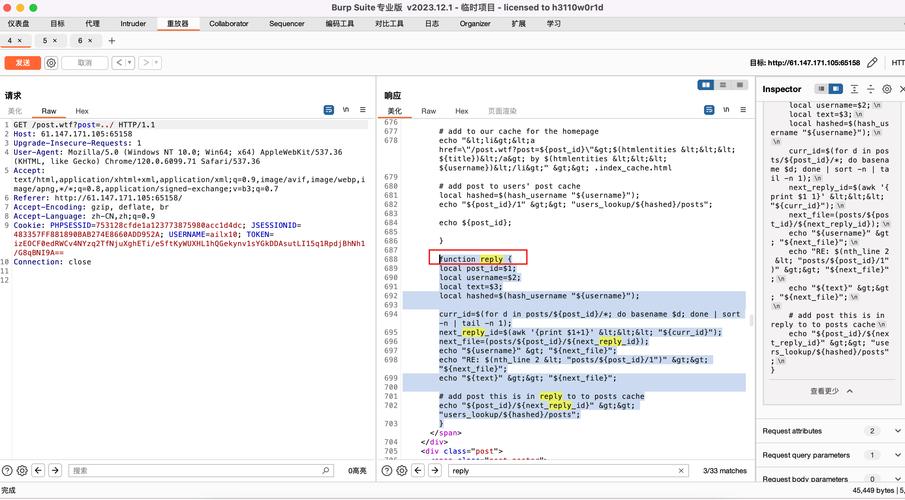This screenshot has width=905, height=500.
Task: Clear the 'reply' search field
Action: click(681, 471)
